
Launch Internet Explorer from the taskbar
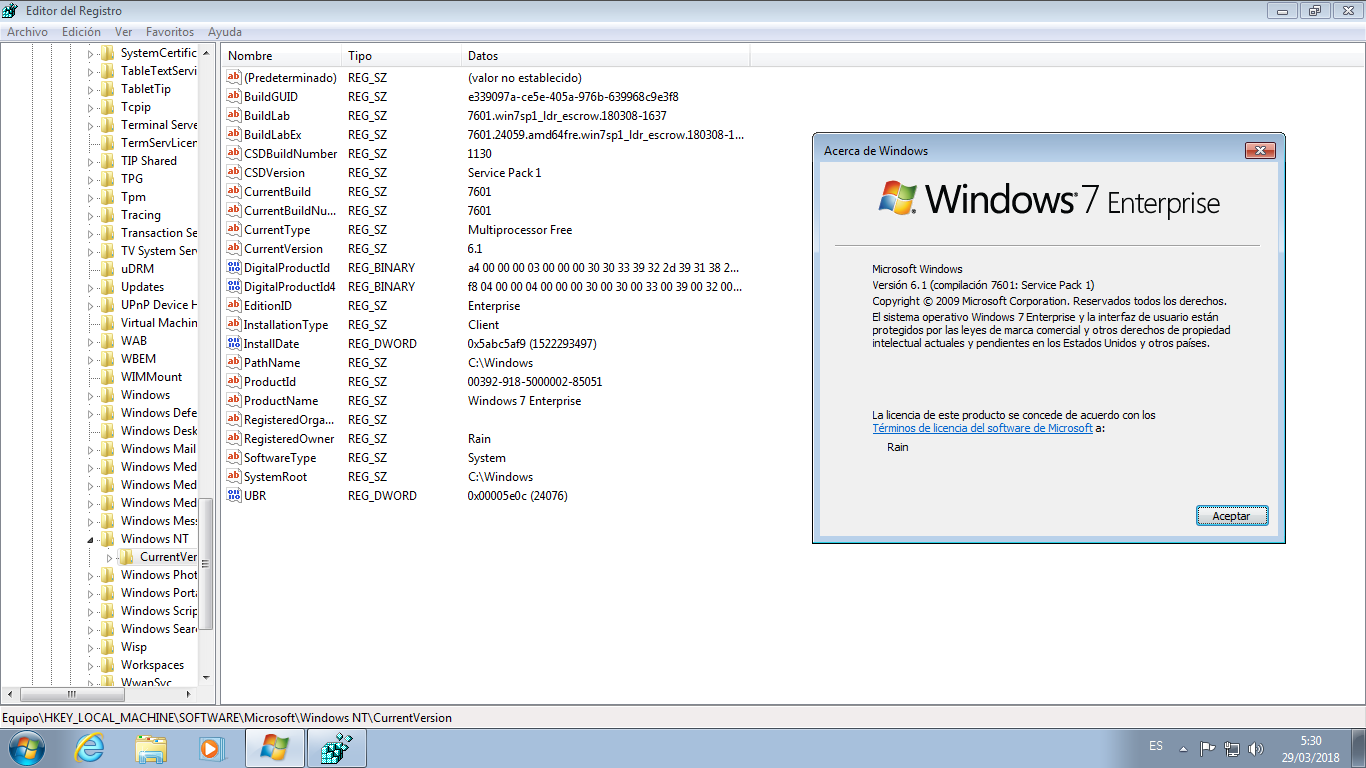click(89, 748)
